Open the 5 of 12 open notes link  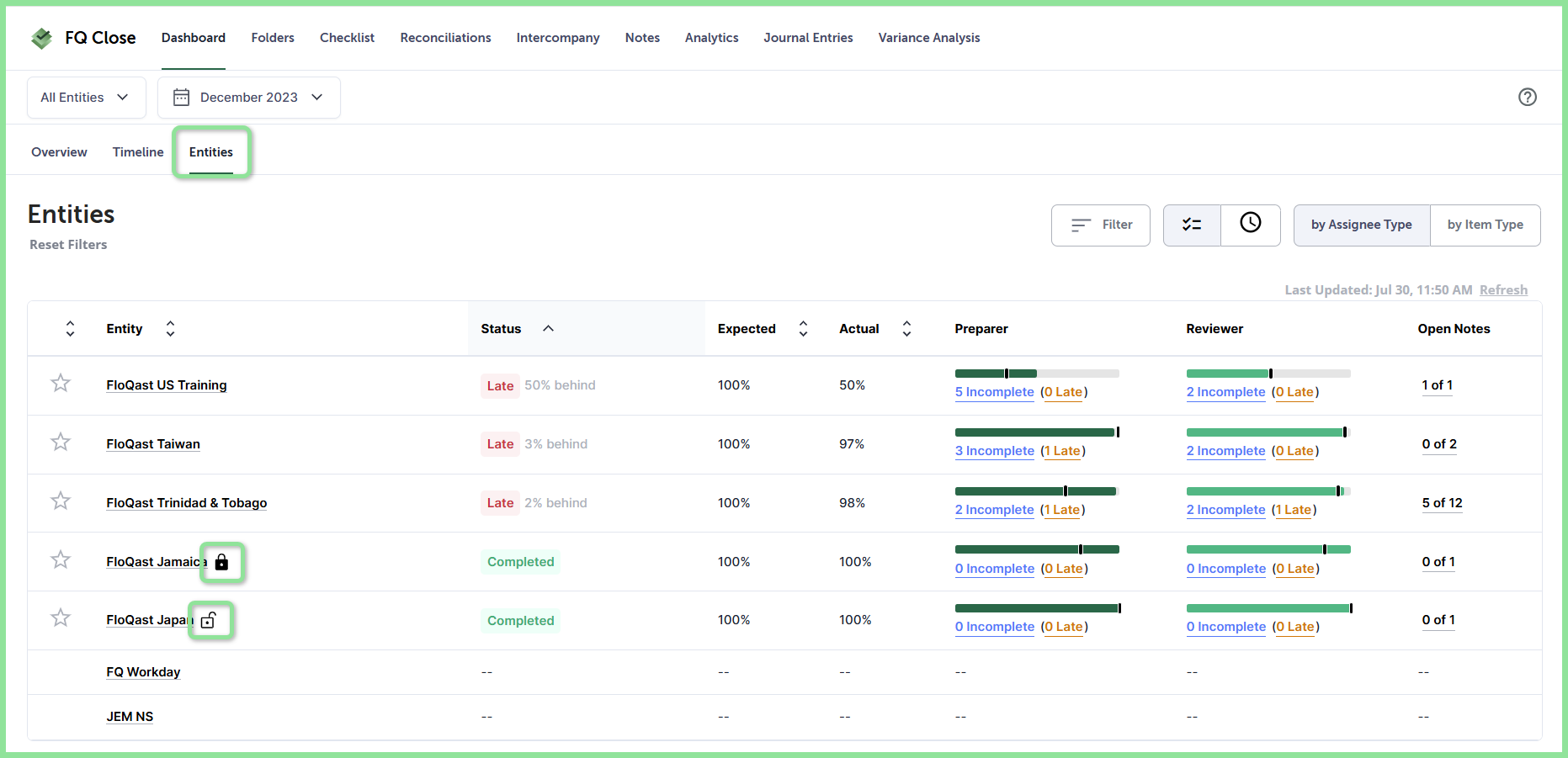(x=1443, y=503)
